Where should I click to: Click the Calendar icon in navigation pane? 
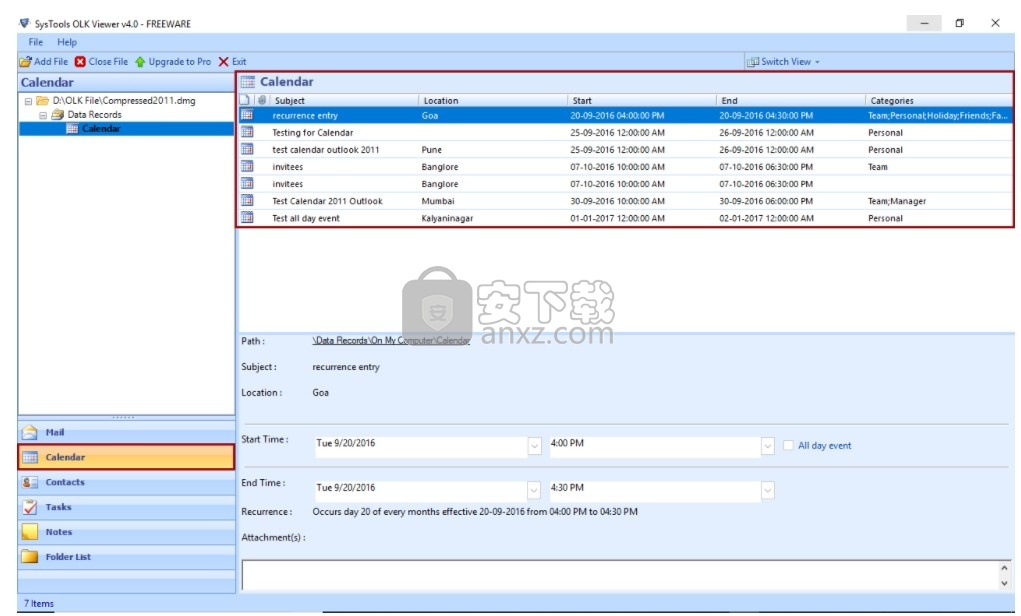point(30,458)
